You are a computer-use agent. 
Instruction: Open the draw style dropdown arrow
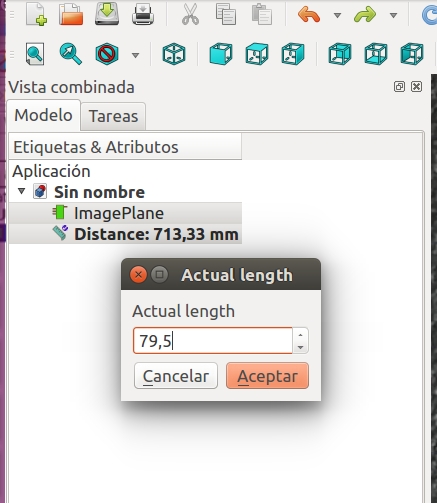135,55
